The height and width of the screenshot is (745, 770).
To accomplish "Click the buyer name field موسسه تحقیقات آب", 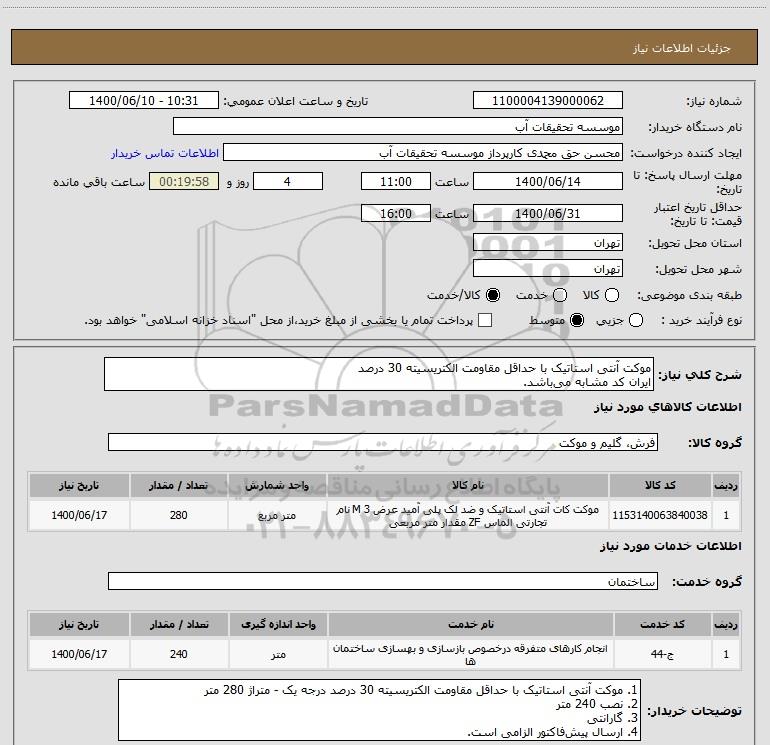I will coord(398,127).
